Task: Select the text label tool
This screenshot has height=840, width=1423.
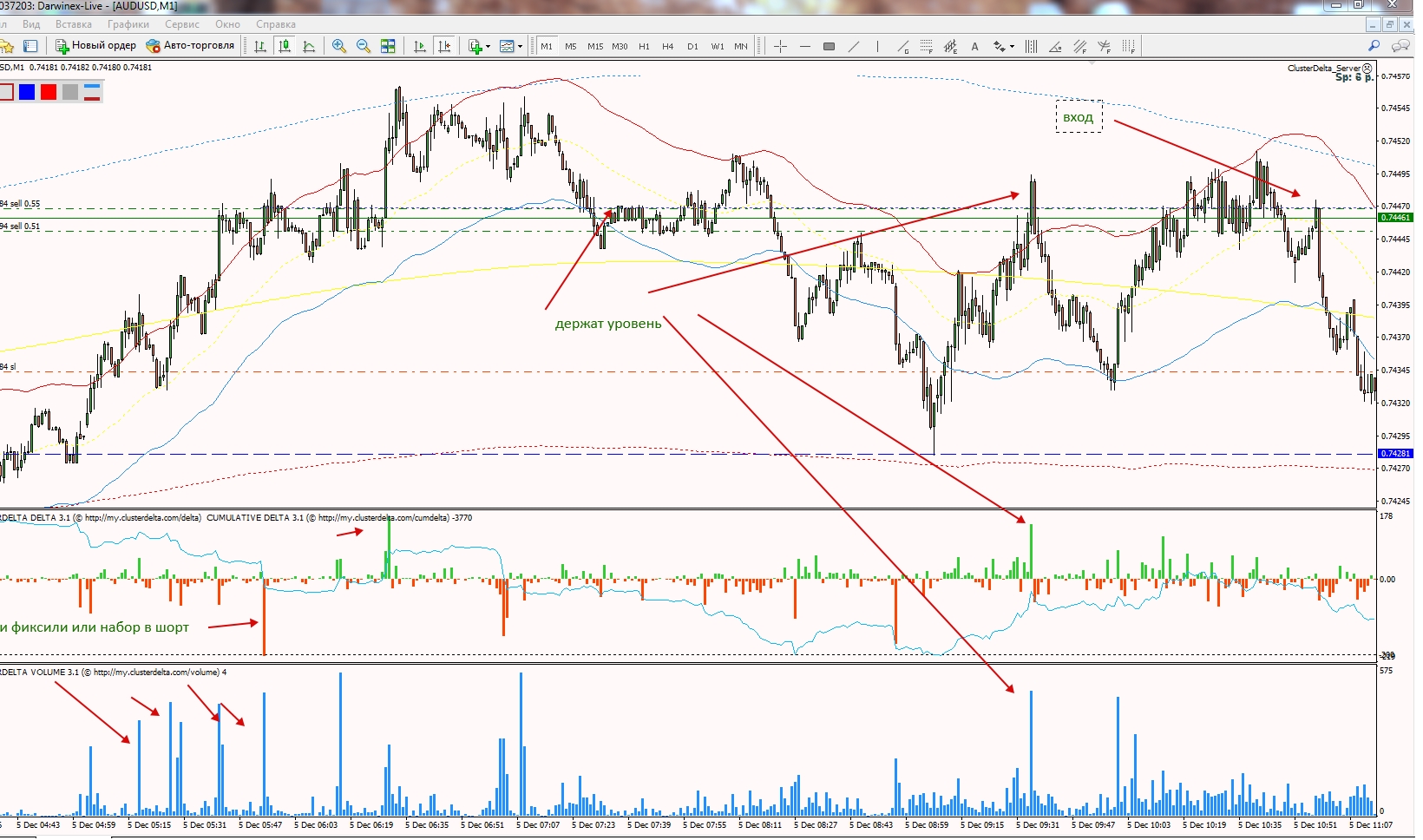Action: click(x=975, y=46)
